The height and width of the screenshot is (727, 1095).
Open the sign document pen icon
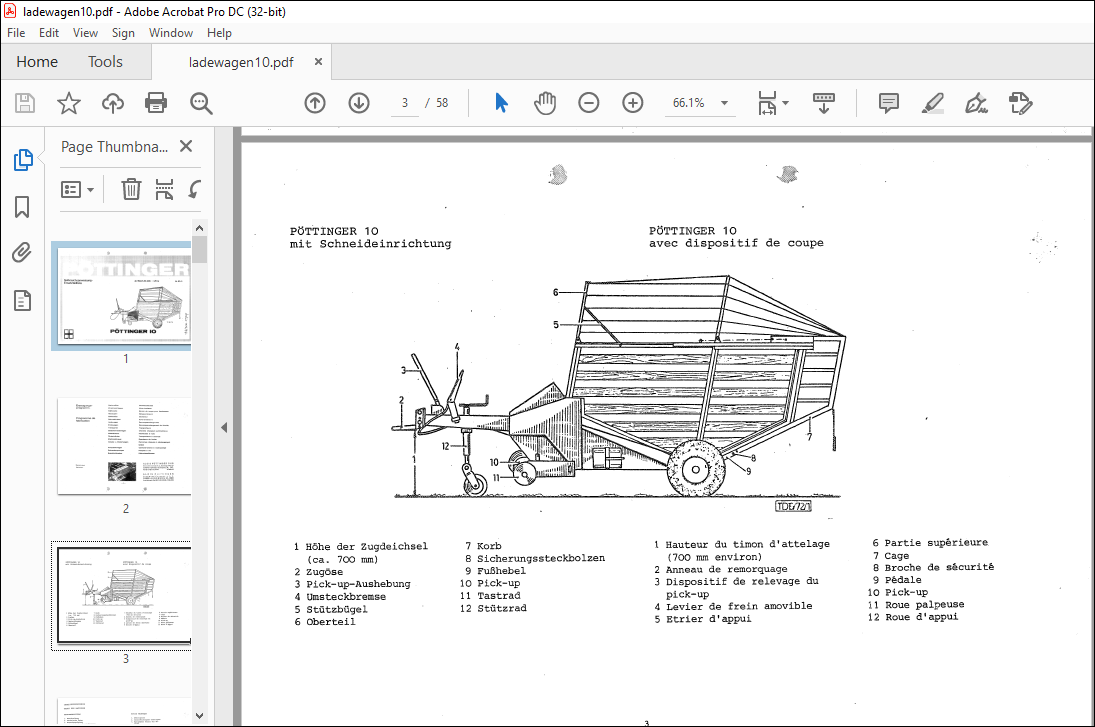coord(976,103)
